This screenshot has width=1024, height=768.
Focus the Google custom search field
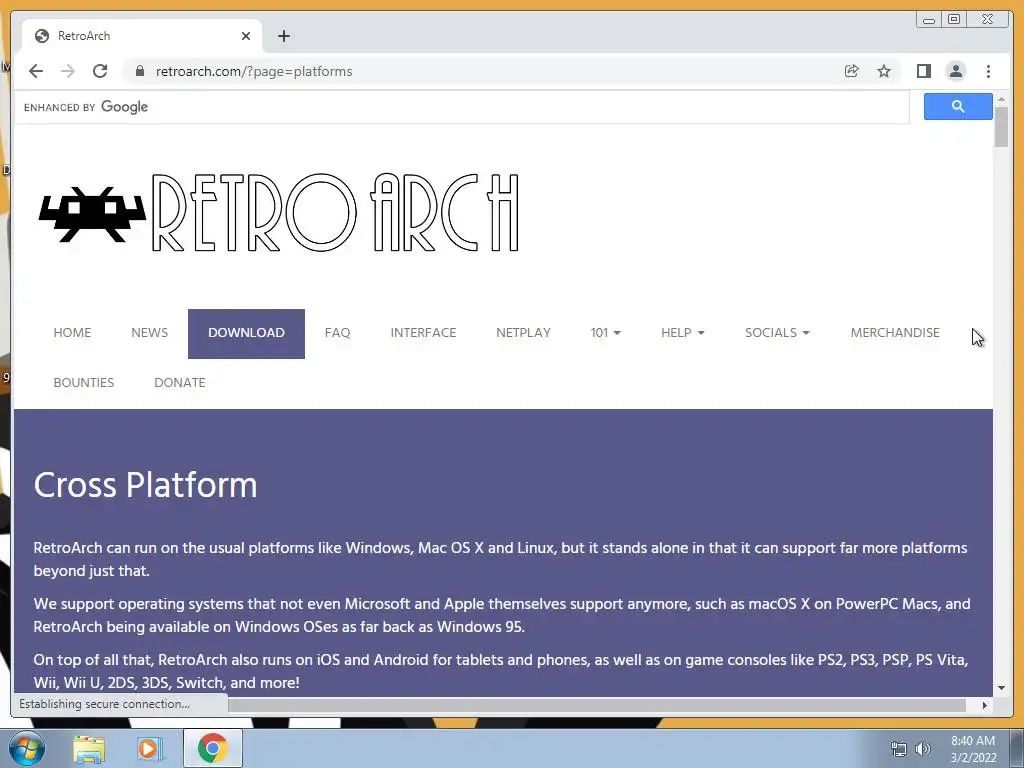[461, 106]
